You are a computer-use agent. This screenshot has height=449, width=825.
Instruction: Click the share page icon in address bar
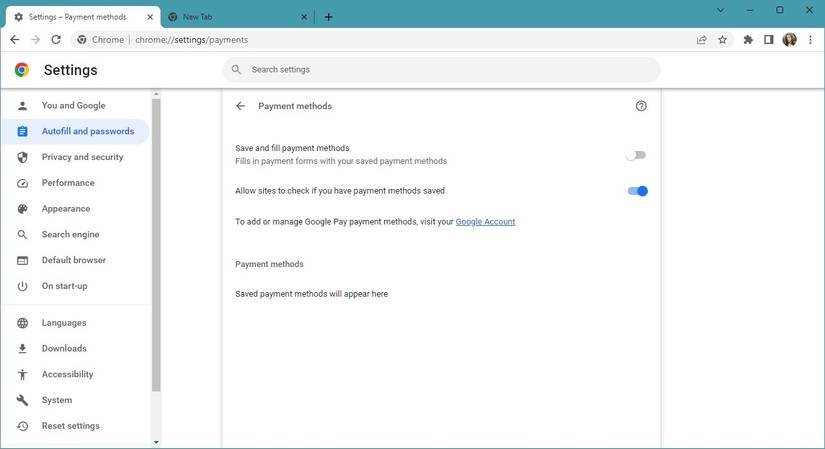tap(701, 40)
